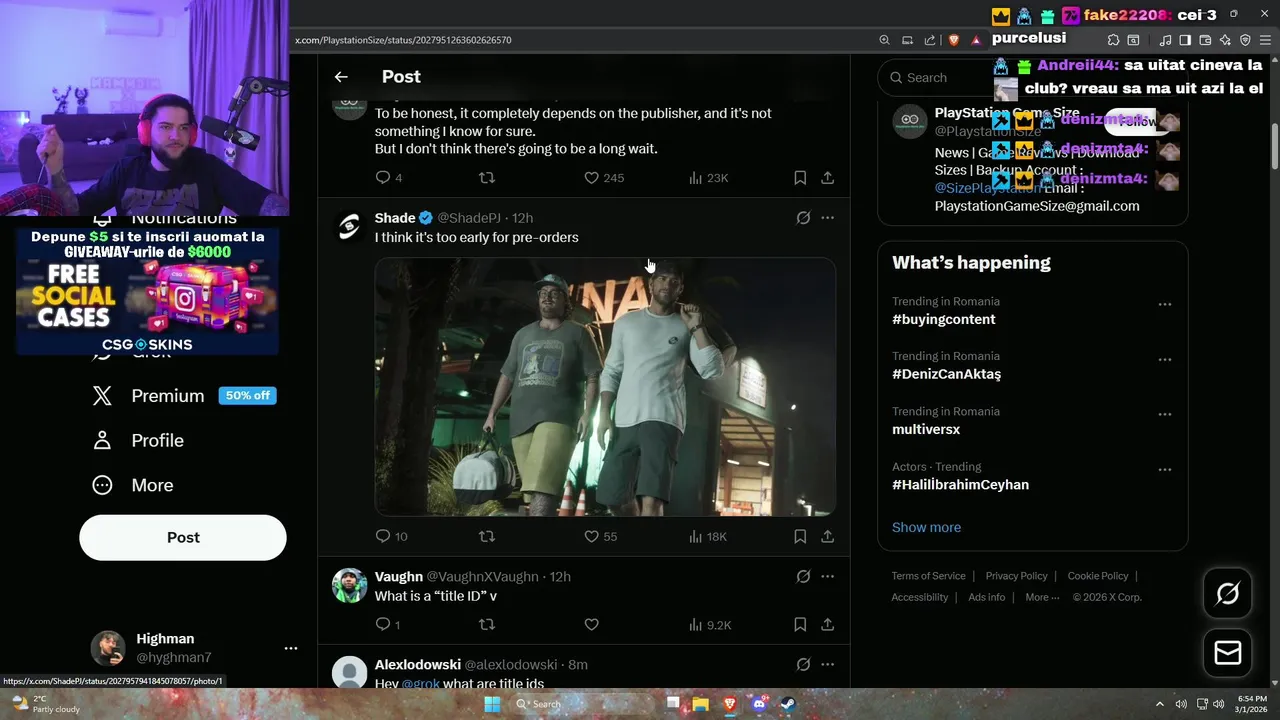The image size is (1280, 720).
Task: Open the GTA image in Shade's post
Action: point(605,387)
